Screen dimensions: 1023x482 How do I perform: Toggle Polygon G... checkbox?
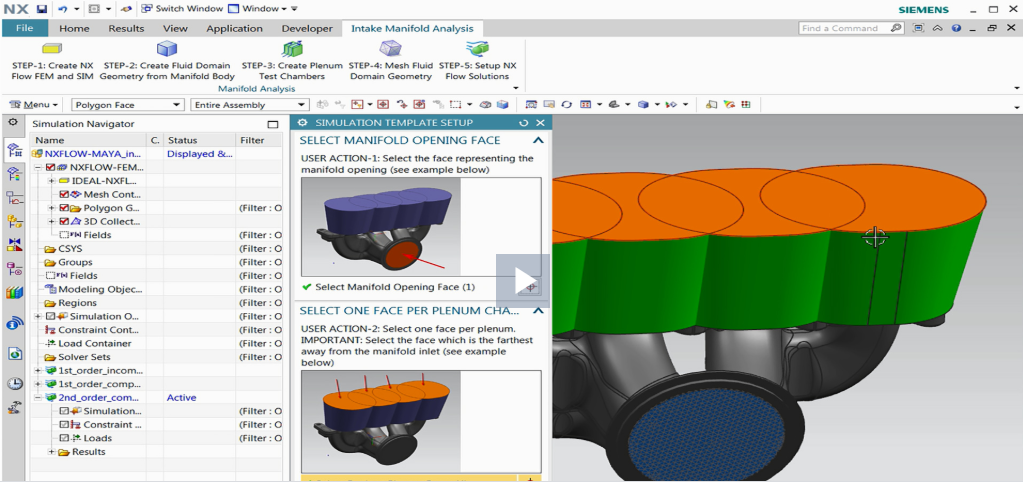pyautogui.click(x=64, y=208)
